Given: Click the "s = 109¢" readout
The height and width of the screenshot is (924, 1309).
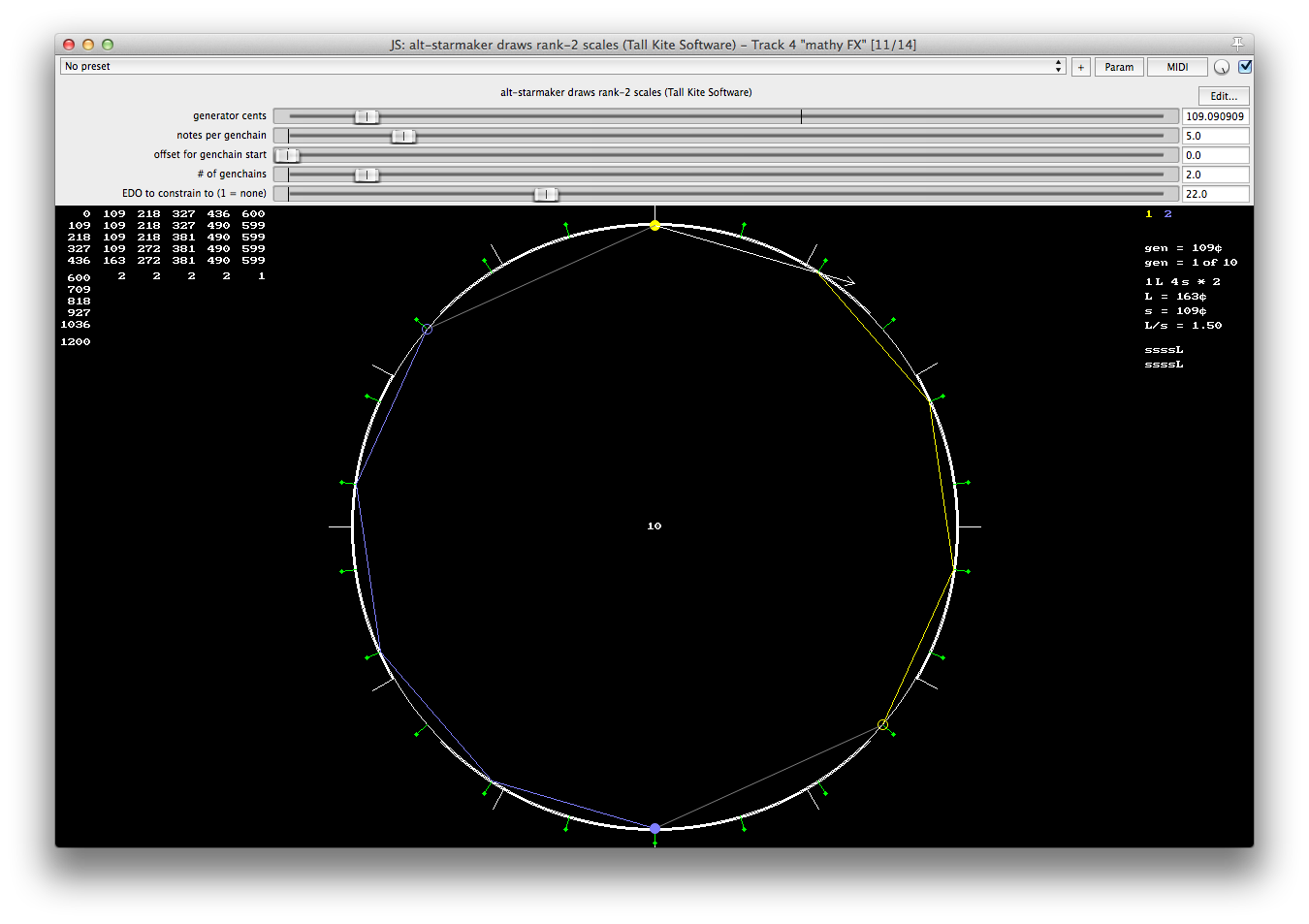Looking at the screenshot, I should (1175, 311).
